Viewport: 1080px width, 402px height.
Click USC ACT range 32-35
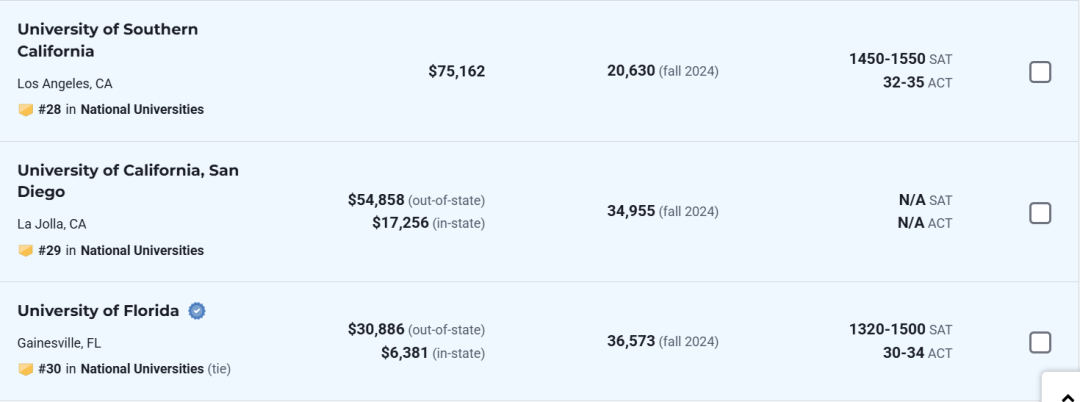point(903,83)
